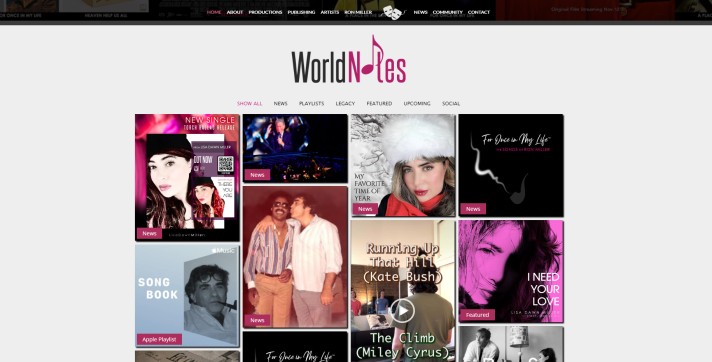Click News tag on New Single card
The height and width of the screenshot is (362, 712).
pyautogui.click(x=149, y=233)
